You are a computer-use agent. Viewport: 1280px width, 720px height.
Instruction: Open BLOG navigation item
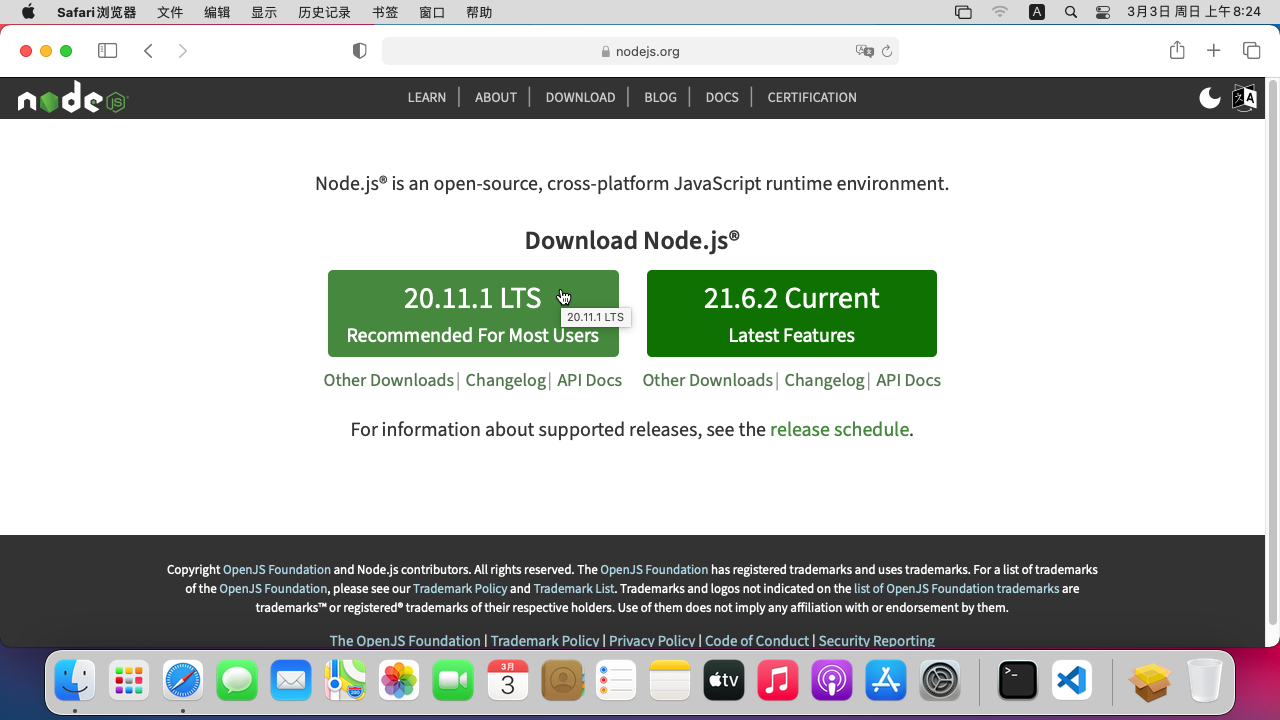pyautogui.click(x=660, y=97)
